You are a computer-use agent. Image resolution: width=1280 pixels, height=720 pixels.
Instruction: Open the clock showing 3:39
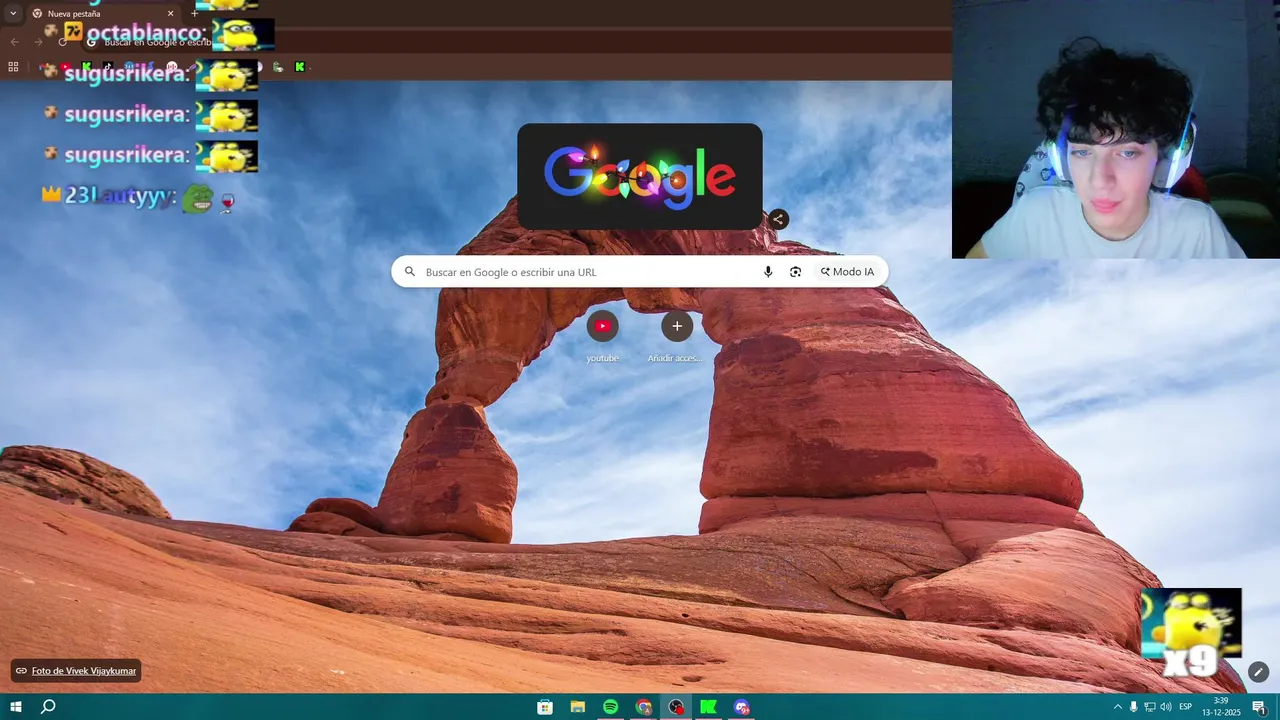(1221, 707)
